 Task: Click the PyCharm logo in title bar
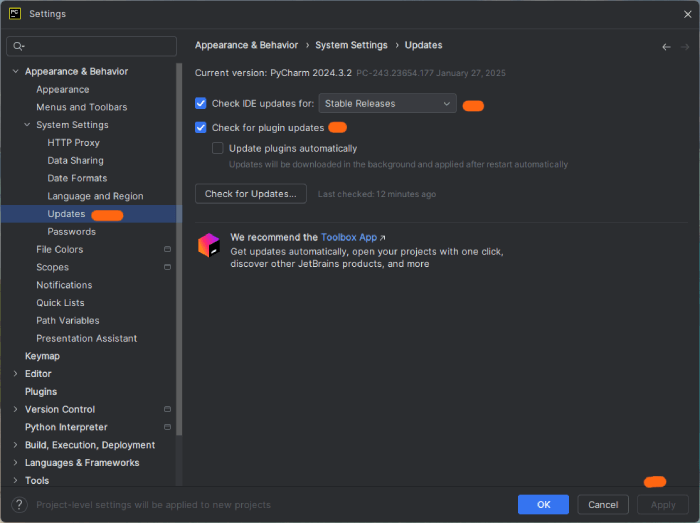click(15, 14)
